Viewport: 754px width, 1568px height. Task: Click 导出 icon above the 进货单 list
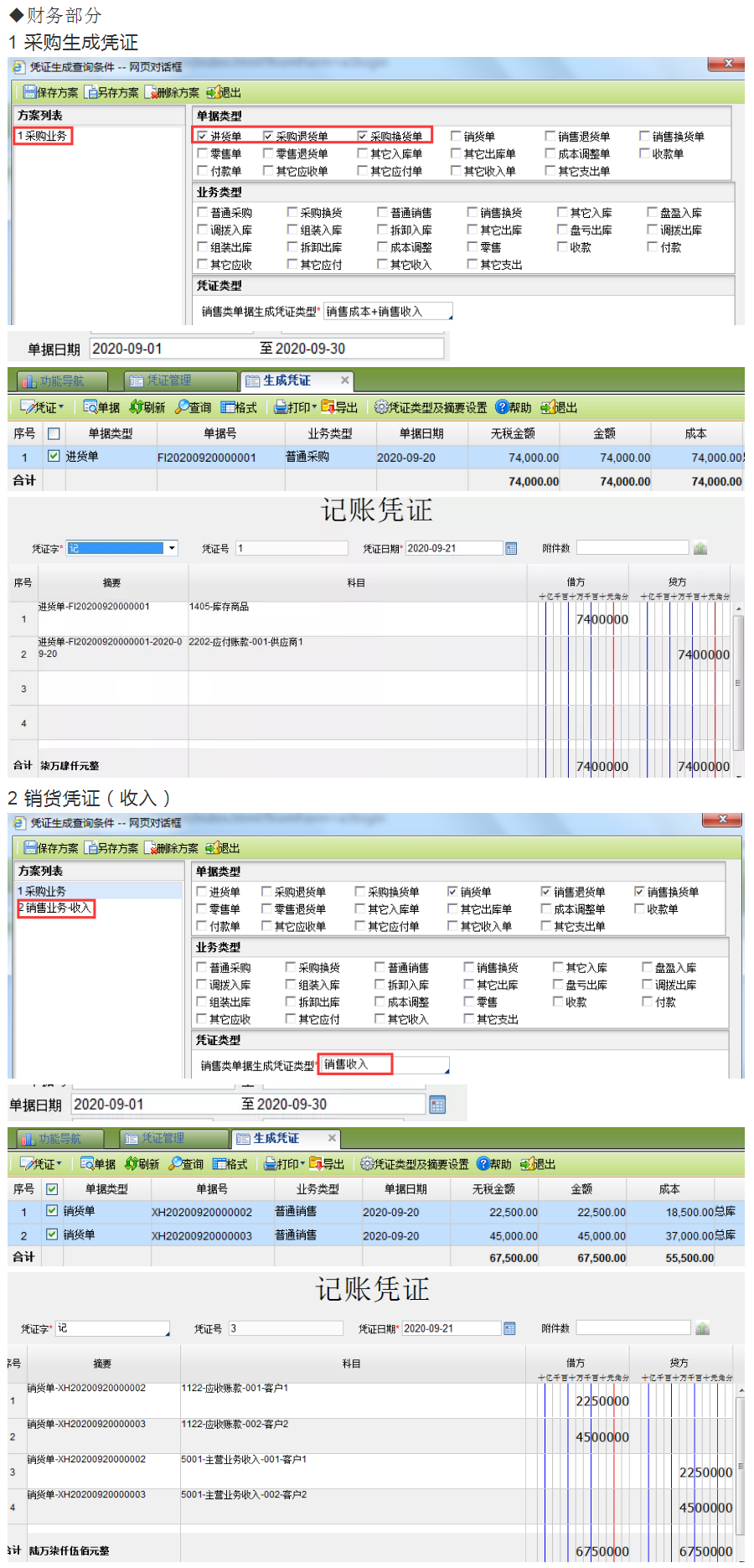click(328, 407)
